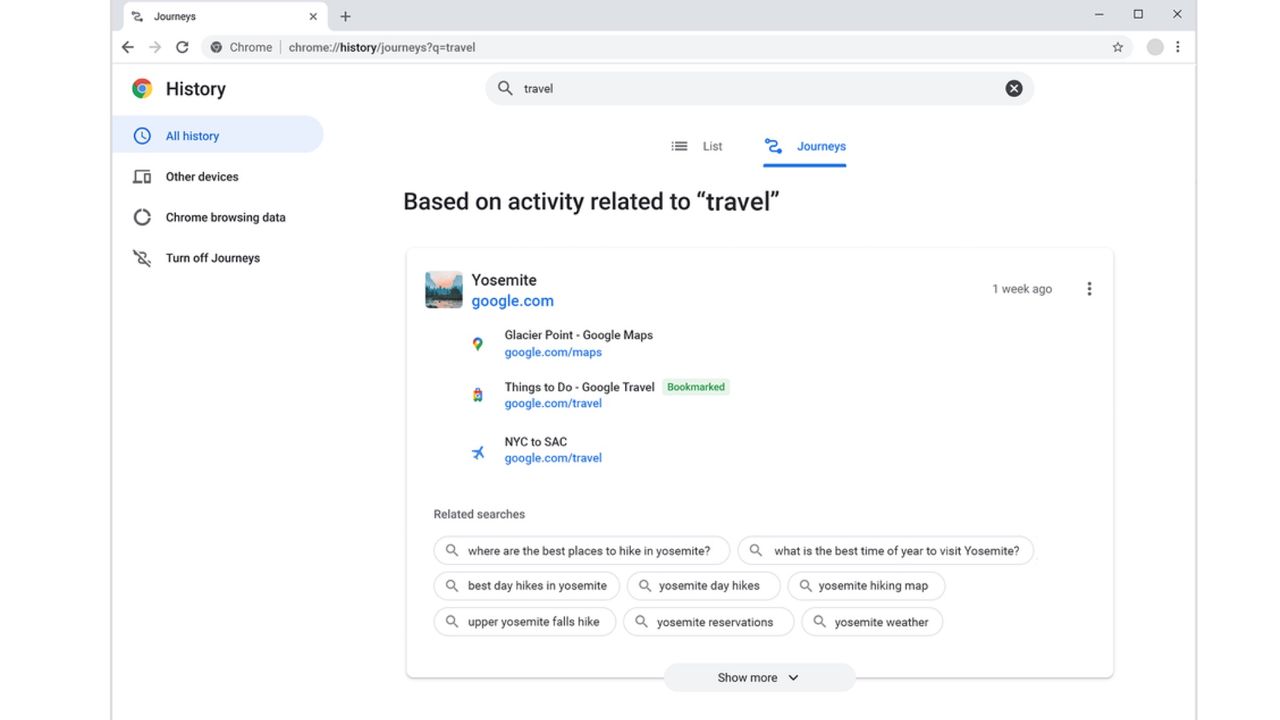Viewport: 1280px width, 720px height.
Task: Click the Yosemite journey thumbnail image
Action: (444, 290)
